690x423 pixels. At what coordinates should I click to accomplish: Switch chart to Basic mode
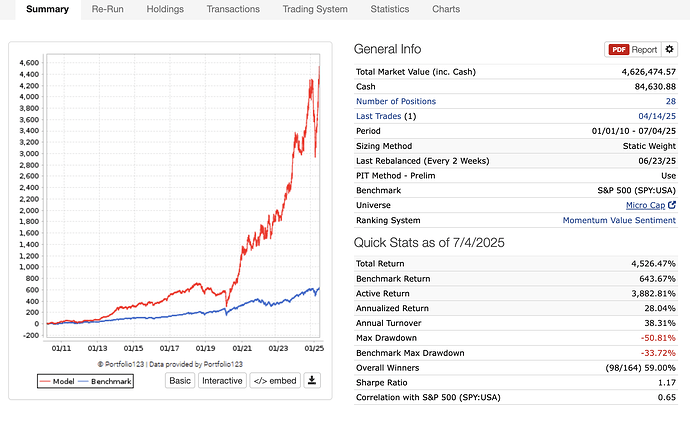click(180, 380)
